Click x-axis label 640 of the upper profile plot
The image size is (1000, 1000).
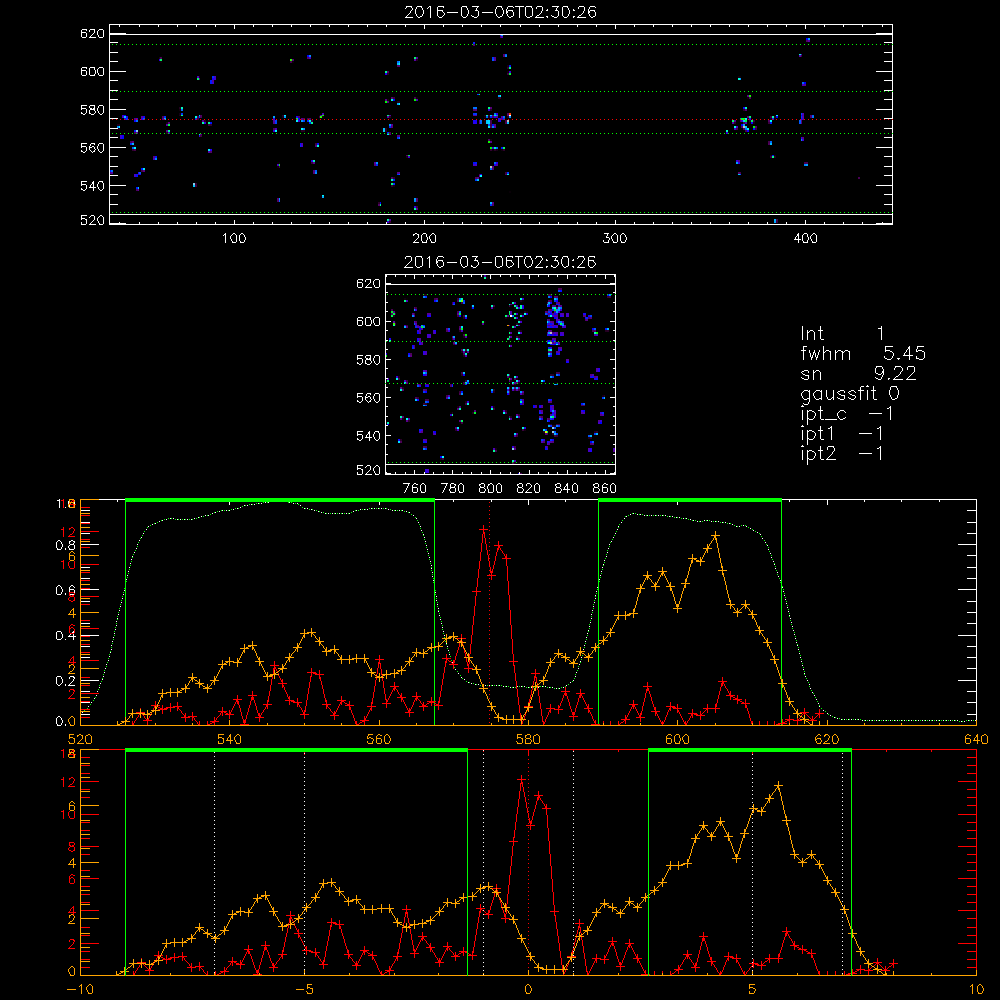976,740
